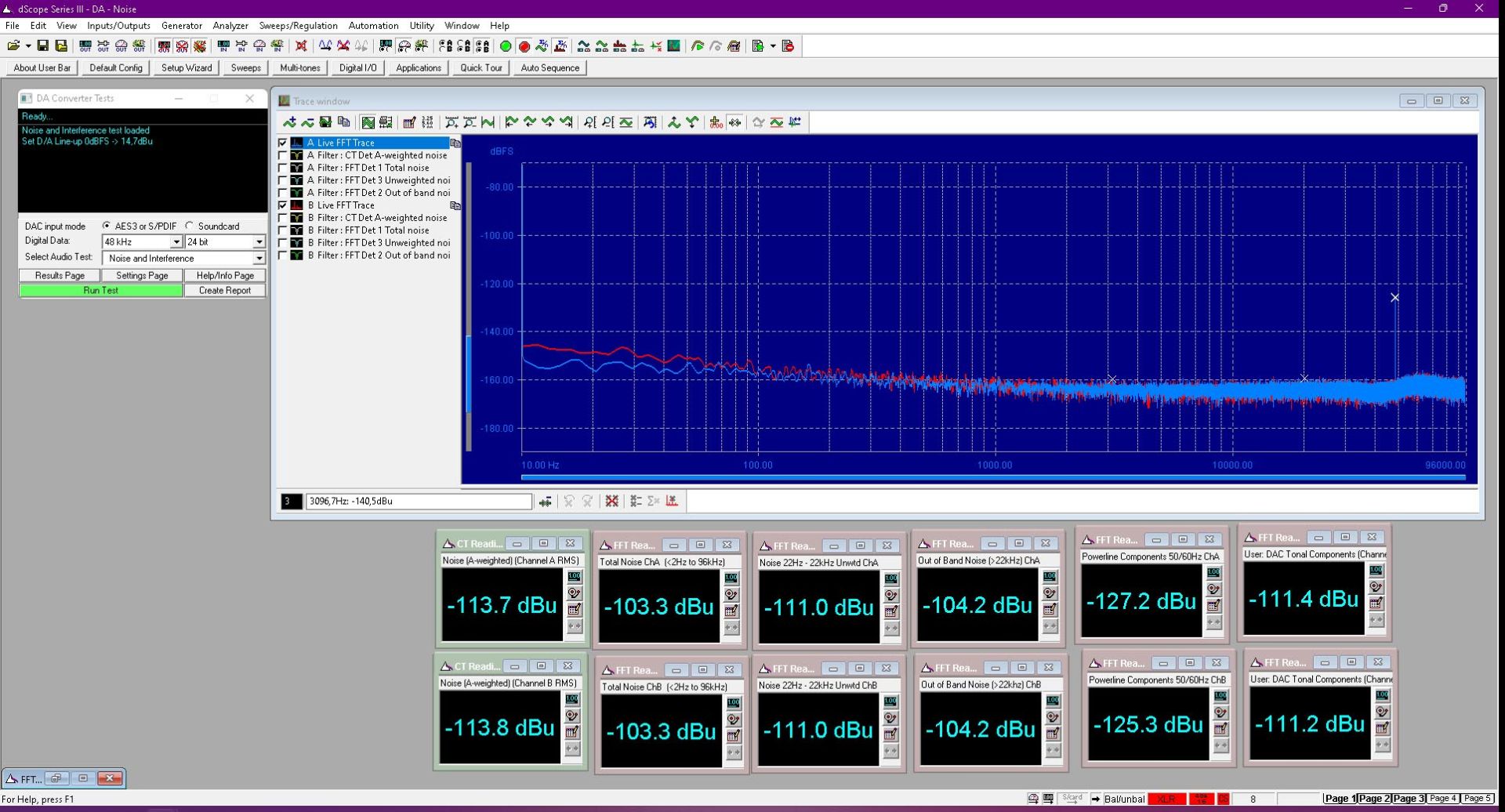Open the dropdown arrow next to open folder icon
This screenshot has width=1505, height=812.
pyautogui.click(x=28, y=46)
